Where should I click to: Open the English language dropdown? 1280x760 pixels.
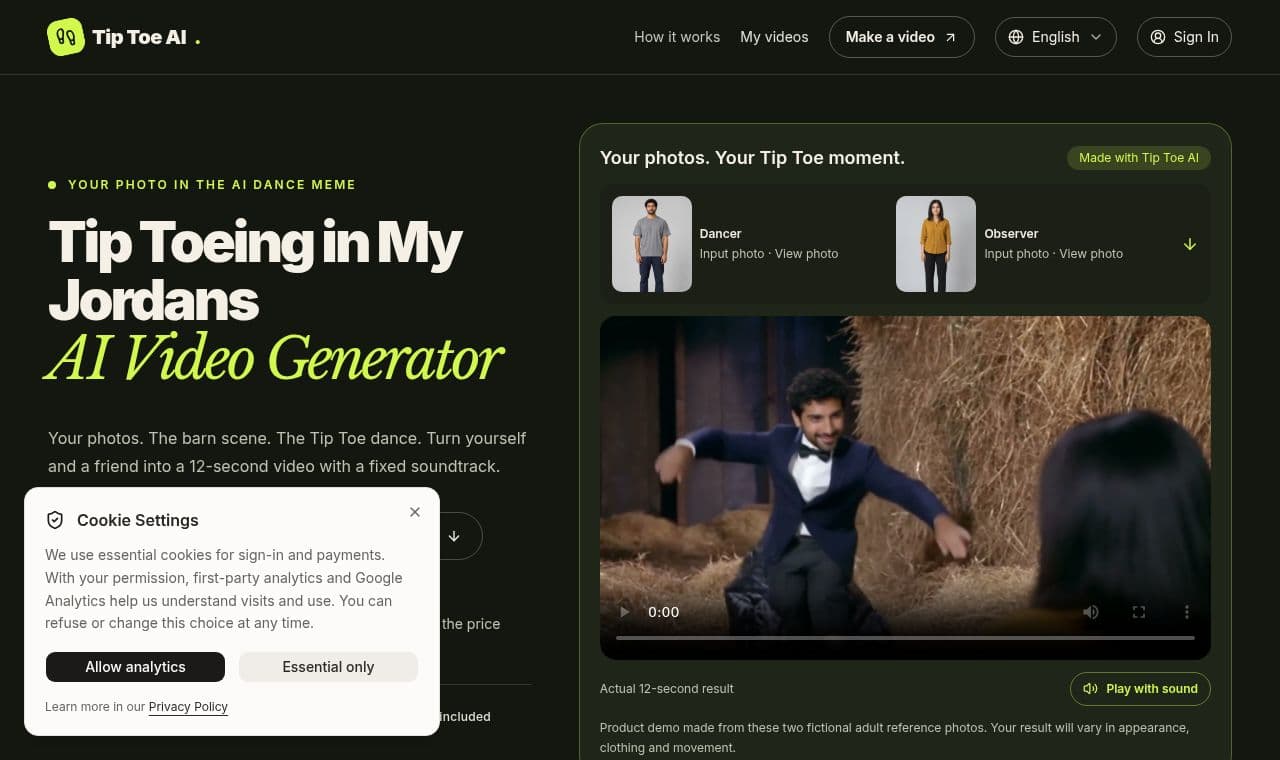[1055, 37]
